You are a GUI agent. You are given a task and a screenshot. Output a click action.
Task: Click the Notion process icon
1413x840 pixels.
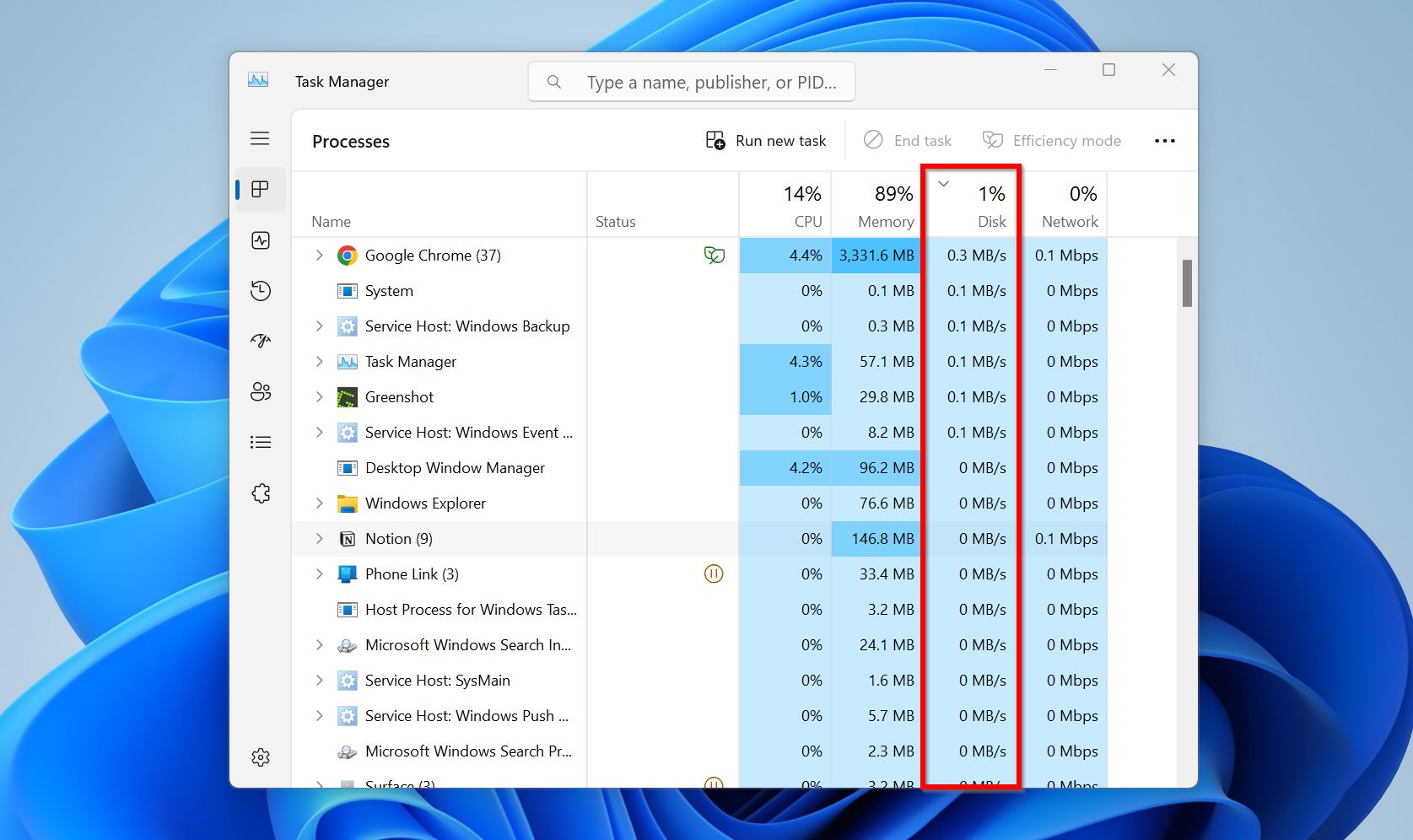347,539
